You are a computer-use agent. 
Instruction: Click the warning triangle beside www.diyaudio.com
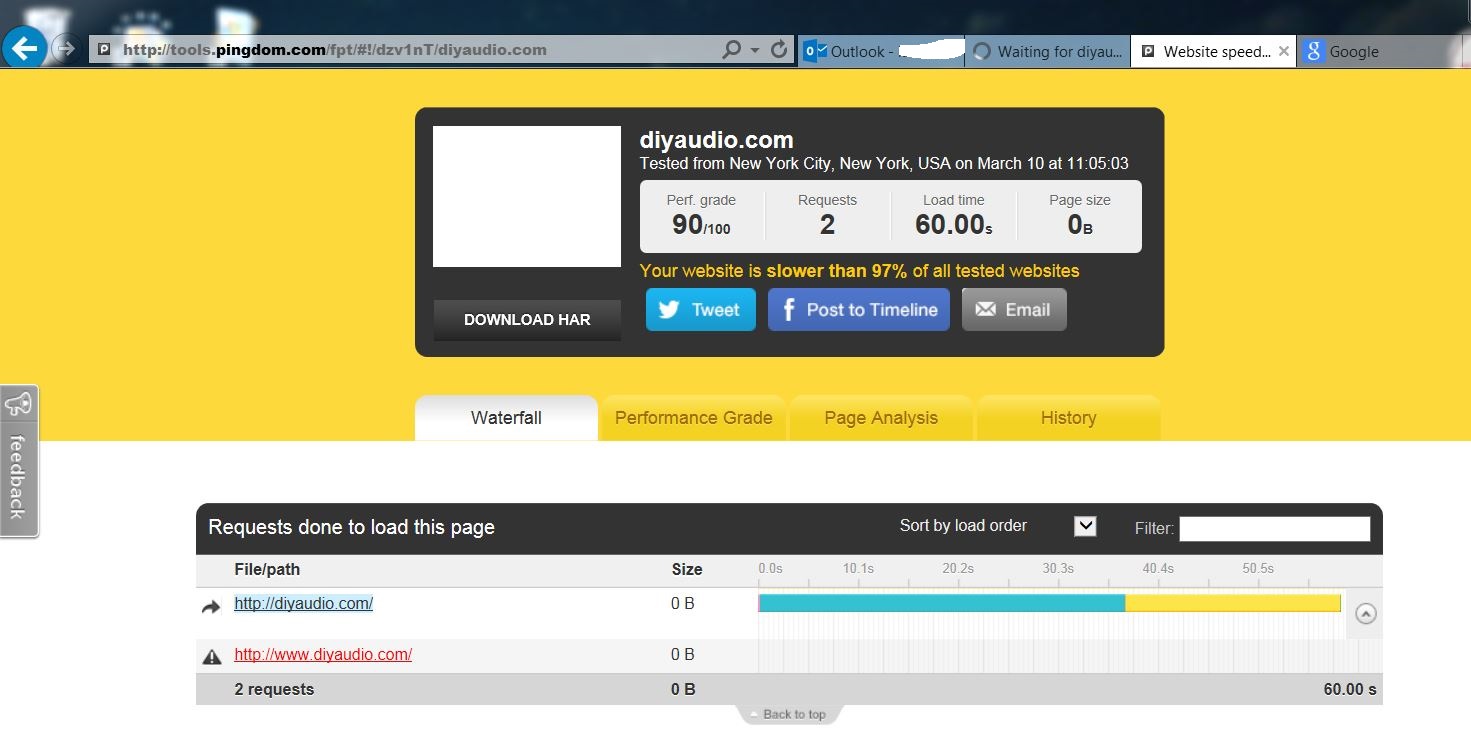tap(212, 657)
